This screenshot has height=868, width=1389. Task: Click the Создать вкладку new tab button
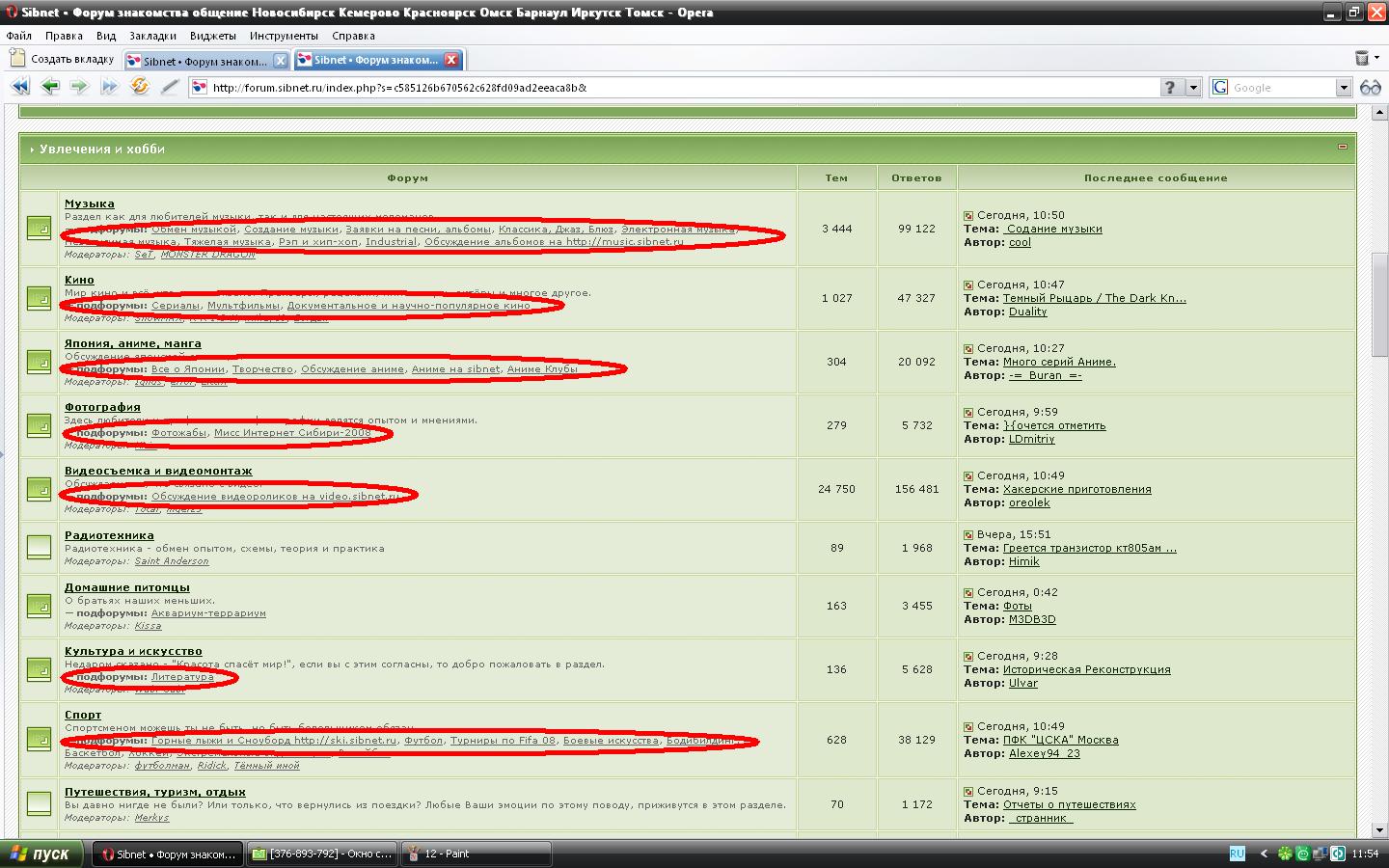[63, 59]
